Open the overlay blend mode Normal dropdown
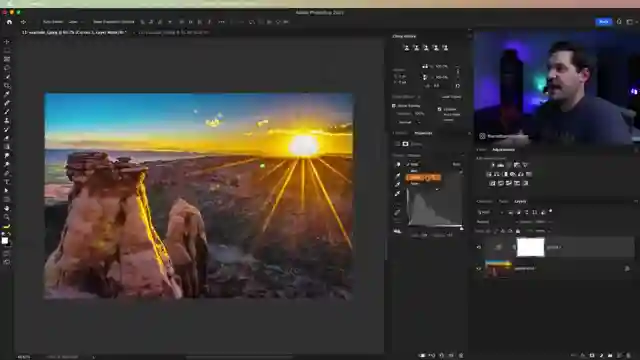Image resolution: width=640 pixels, height=360 pixels. pyautogui.click(x=409, y=122)
